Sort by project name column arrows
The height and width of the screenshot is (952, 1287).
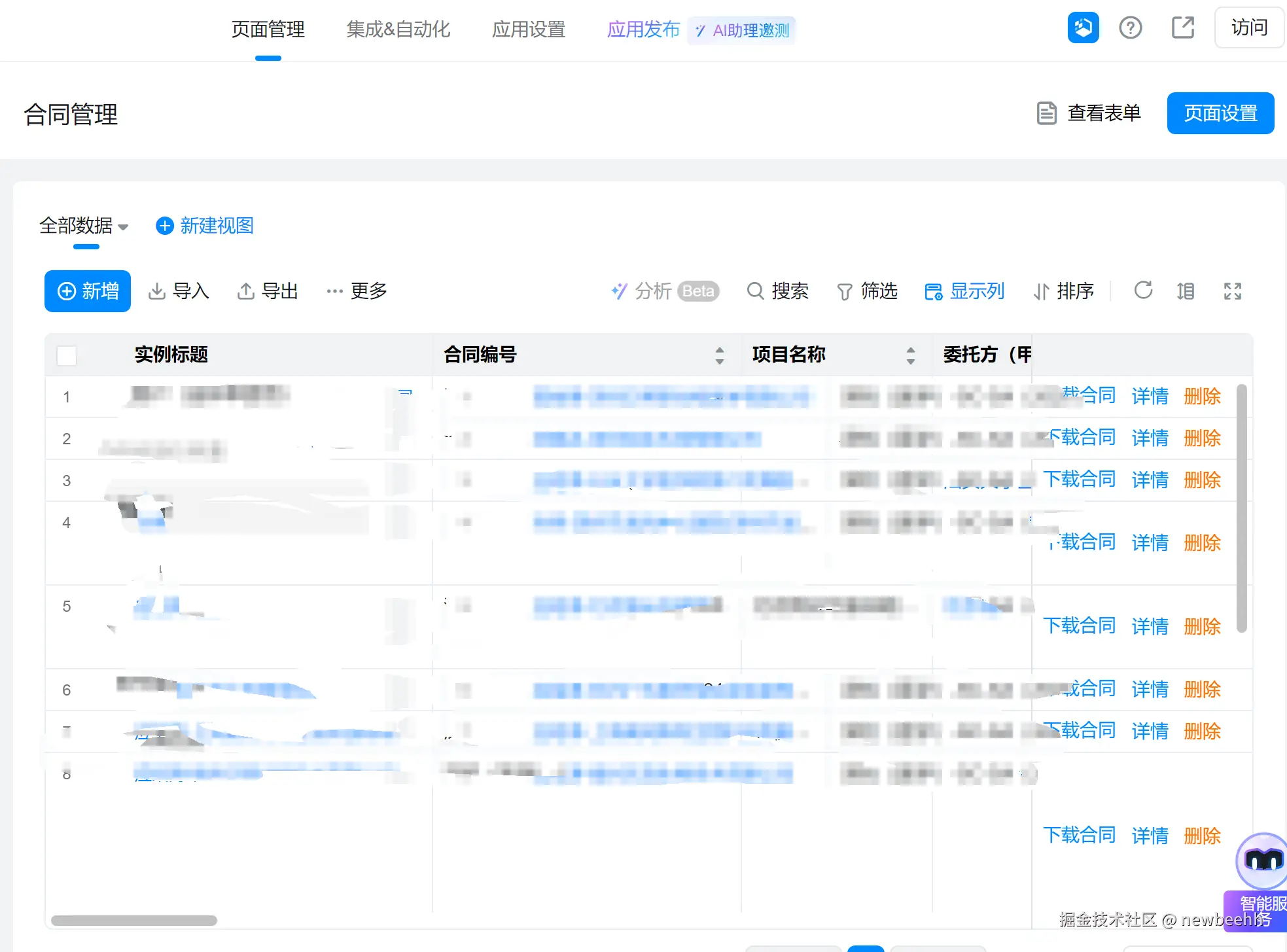910,355
